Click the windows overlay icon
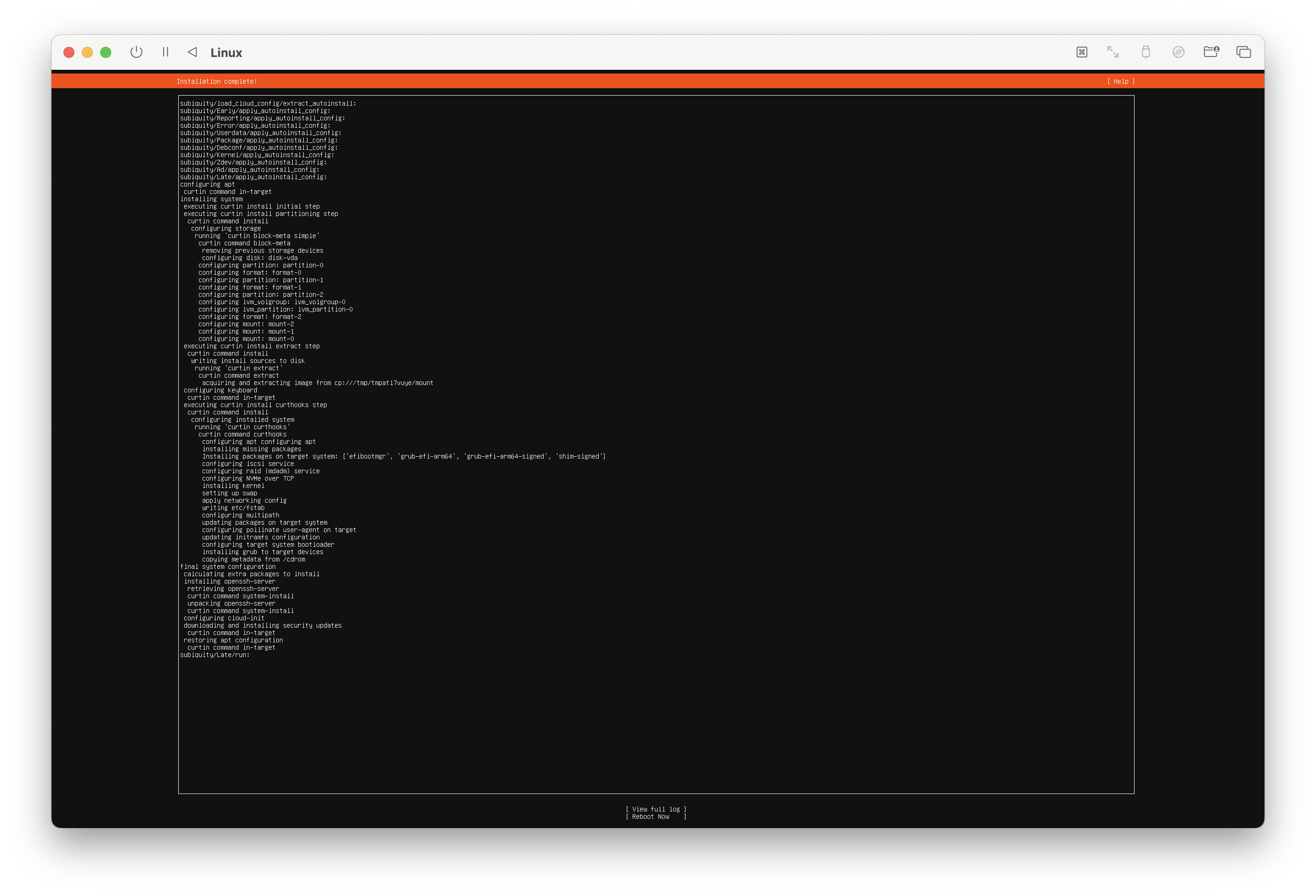 coord(1243,52)
